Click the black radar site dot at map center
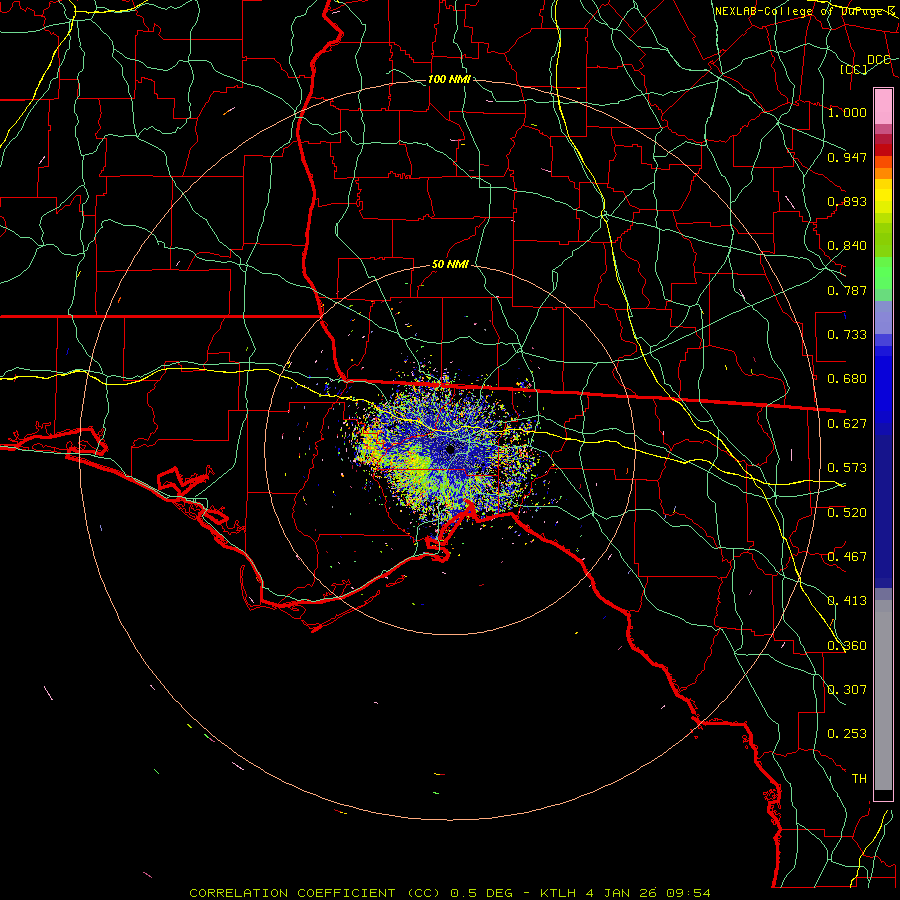 pos(451,449)
